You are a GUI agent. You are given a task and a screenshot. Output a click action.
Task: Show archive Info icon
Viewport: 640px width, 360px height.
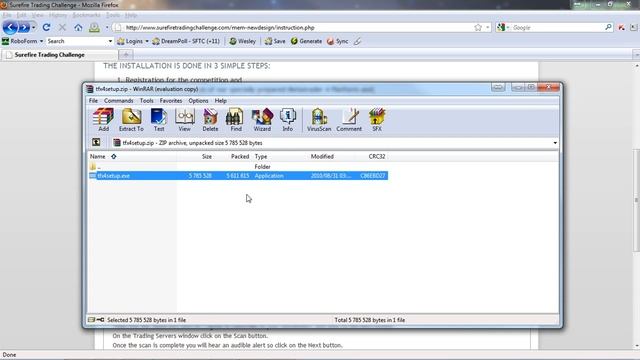pos(288,120)
